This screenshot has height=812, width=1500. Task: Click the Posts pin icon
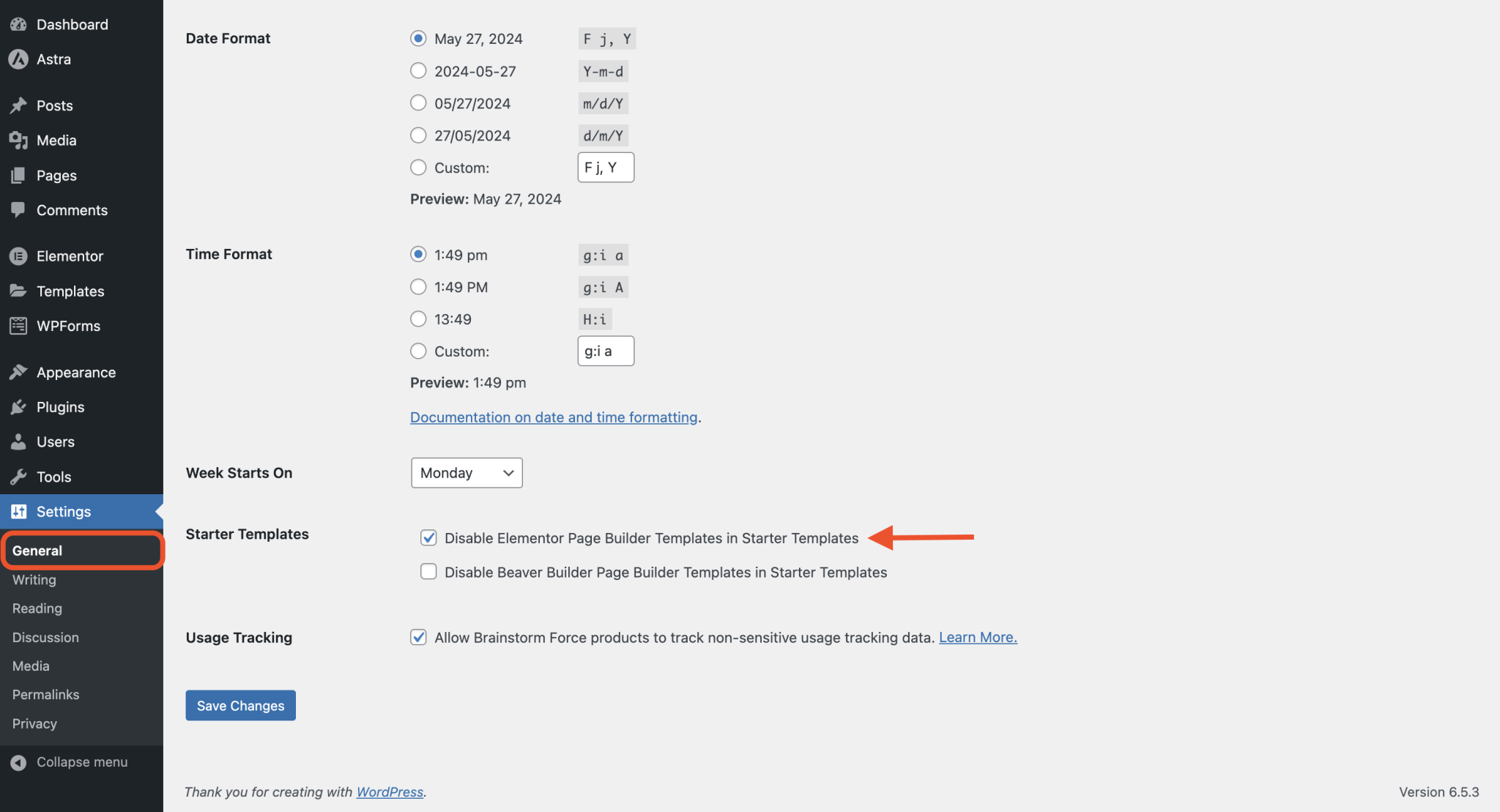[18, 105]
